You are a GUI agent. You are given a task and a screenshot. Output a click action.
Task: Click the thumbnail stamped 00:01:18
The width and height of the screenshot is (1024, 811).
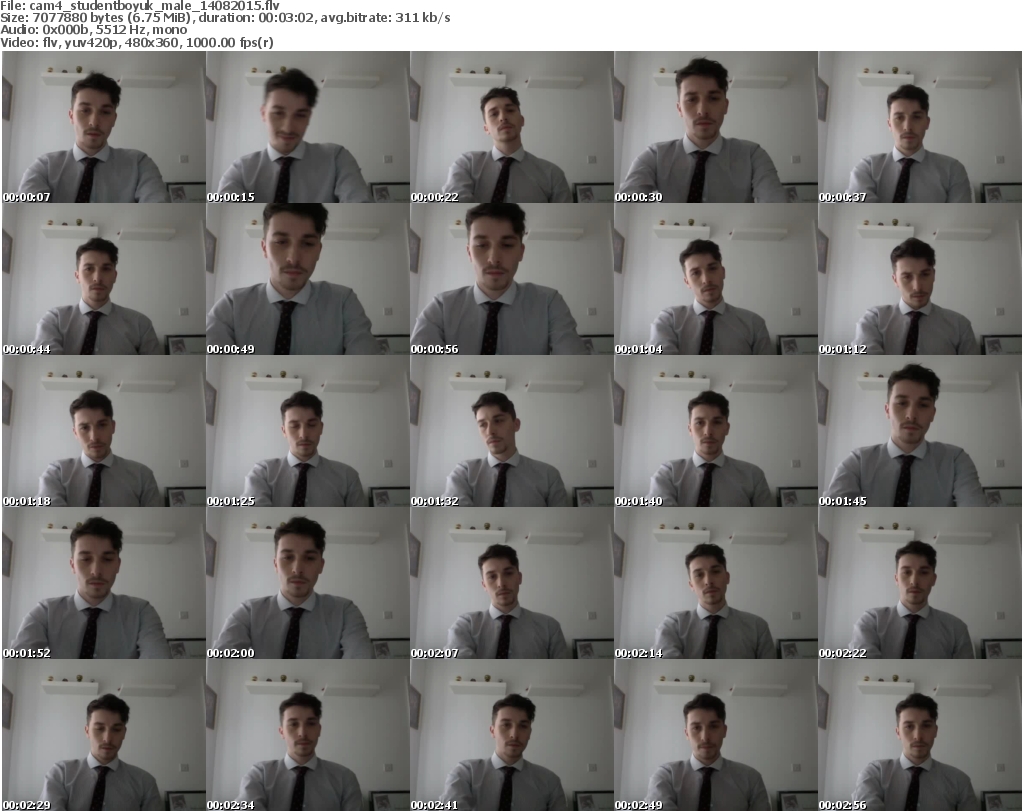[104, 431]
